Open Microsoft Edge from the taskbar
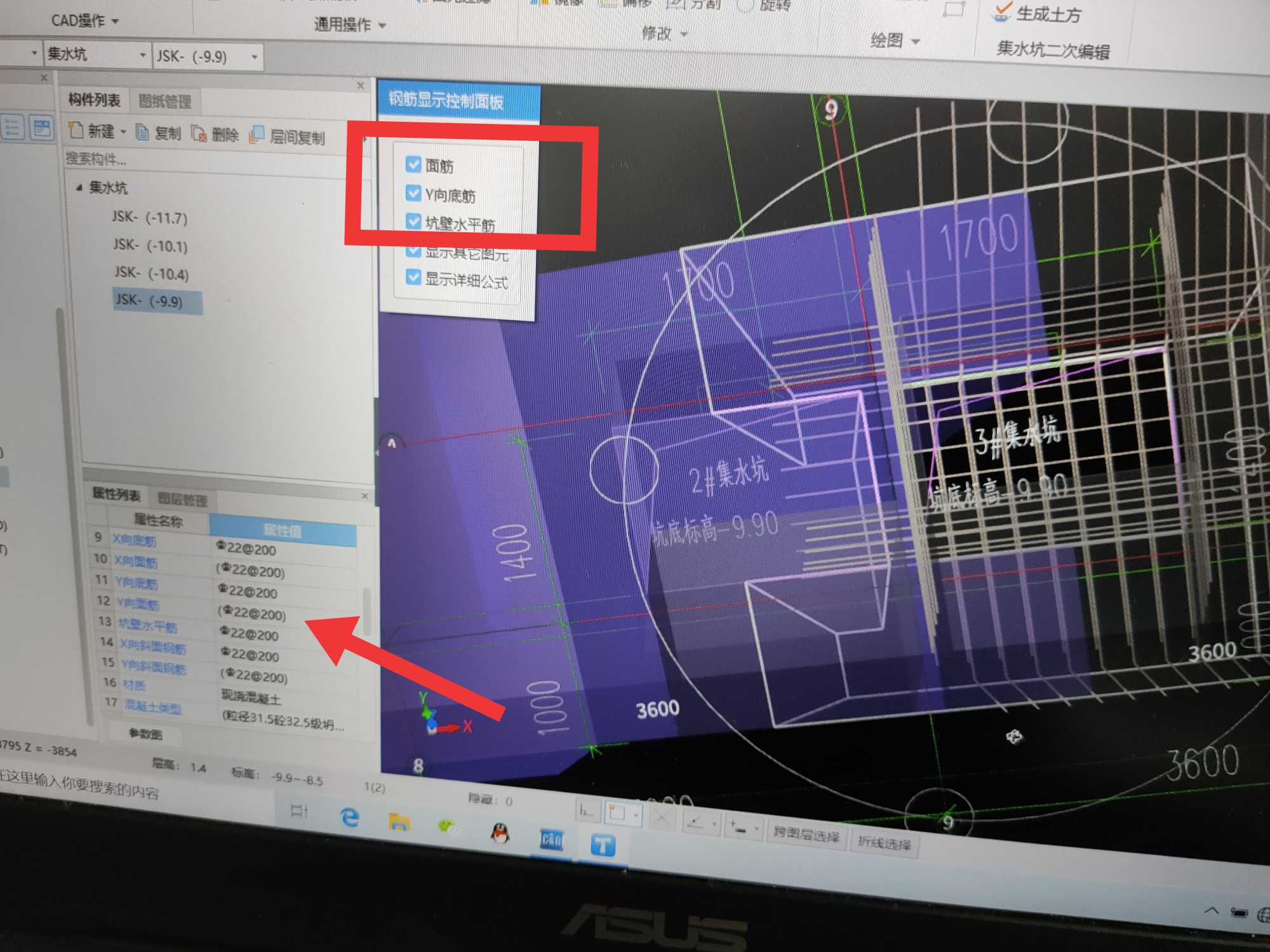This screenshot has width=1270, height=952. [349, 816]
